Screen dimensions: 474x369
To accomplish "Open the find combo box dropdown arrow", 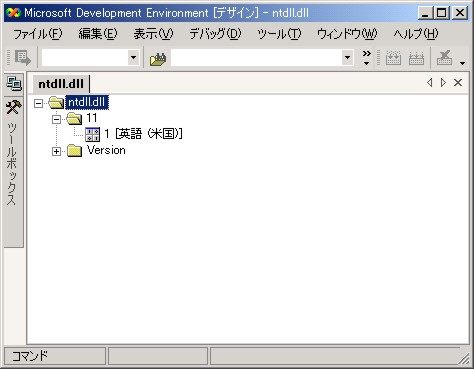I will [x=347, y=57].
